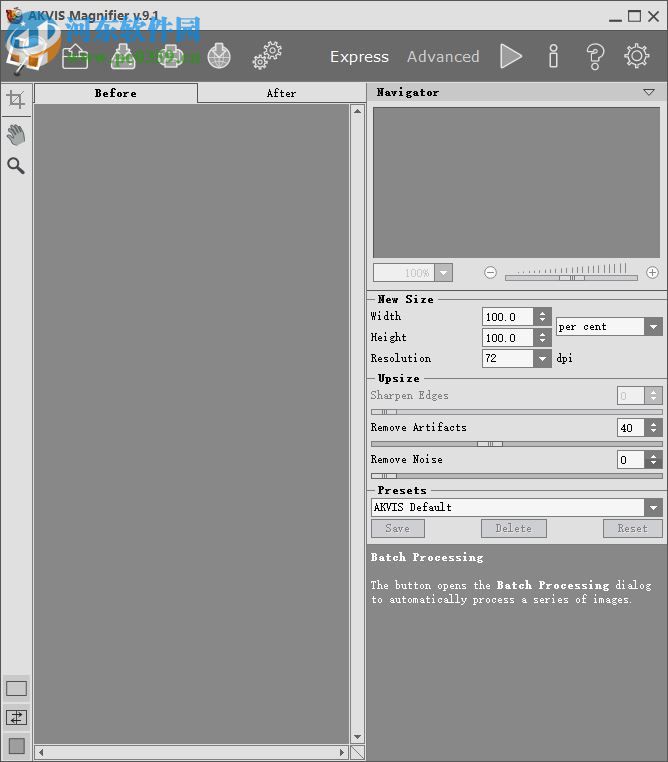Click the Save image toolbar icon
This screenshot has height=762, width=668.
[123, 56]
